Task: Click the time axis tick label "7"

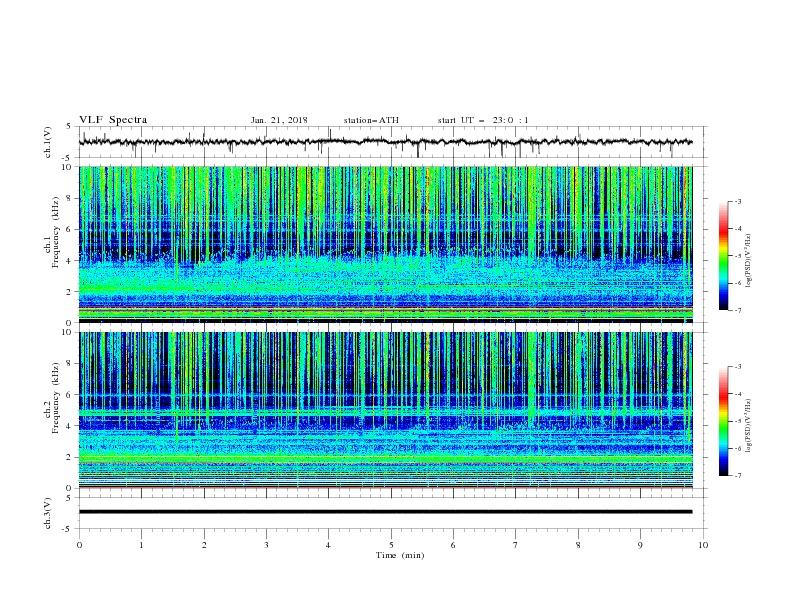Action: pos(516,545)
